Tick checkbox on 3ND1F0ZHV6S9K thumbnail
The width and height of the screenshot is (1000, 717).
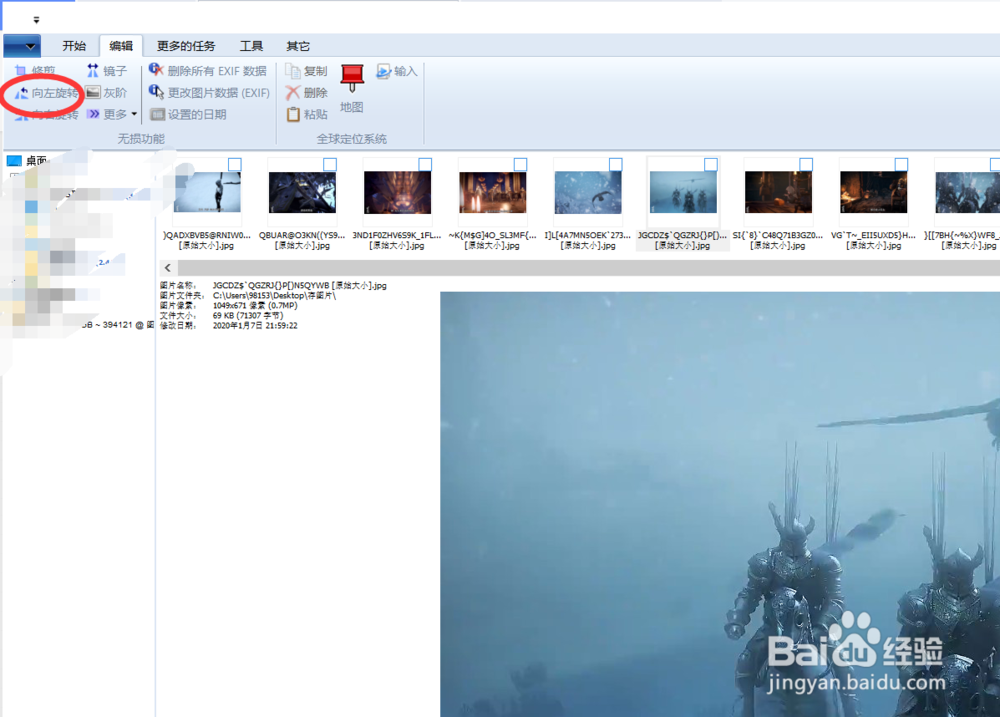click(x=425, y=165)
